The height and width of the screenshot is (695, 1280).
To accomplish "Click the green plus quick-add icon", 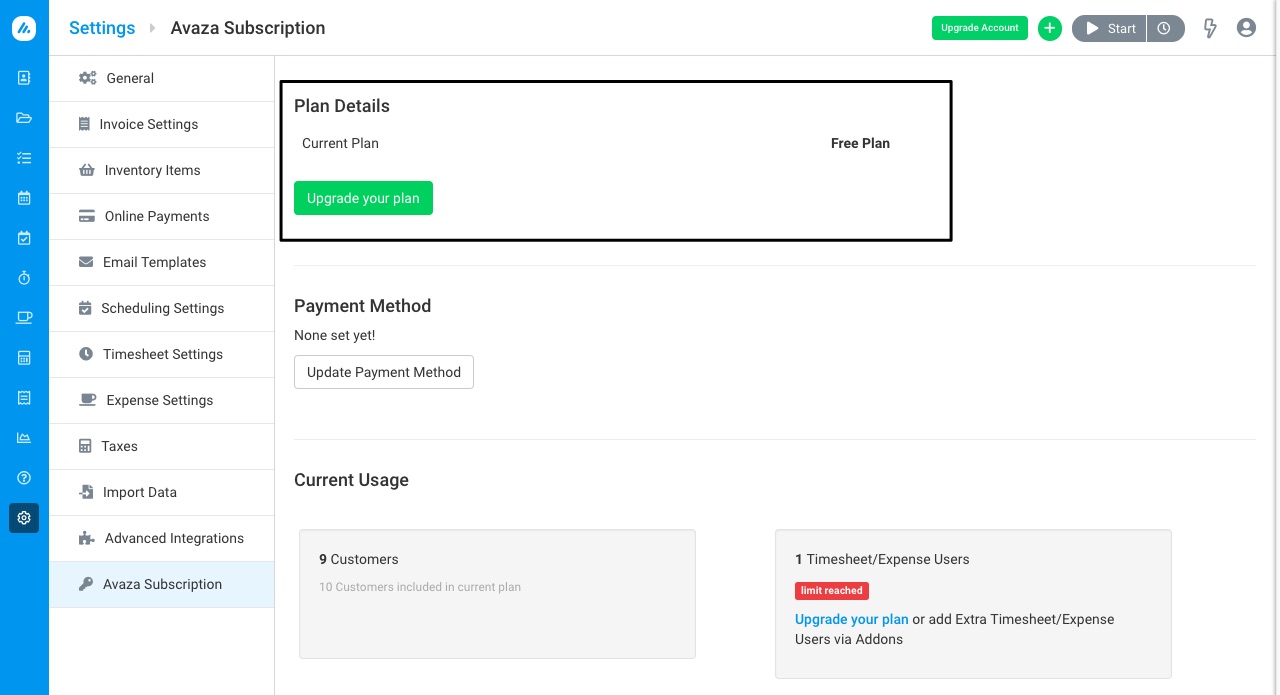I will coord(1049,28).
